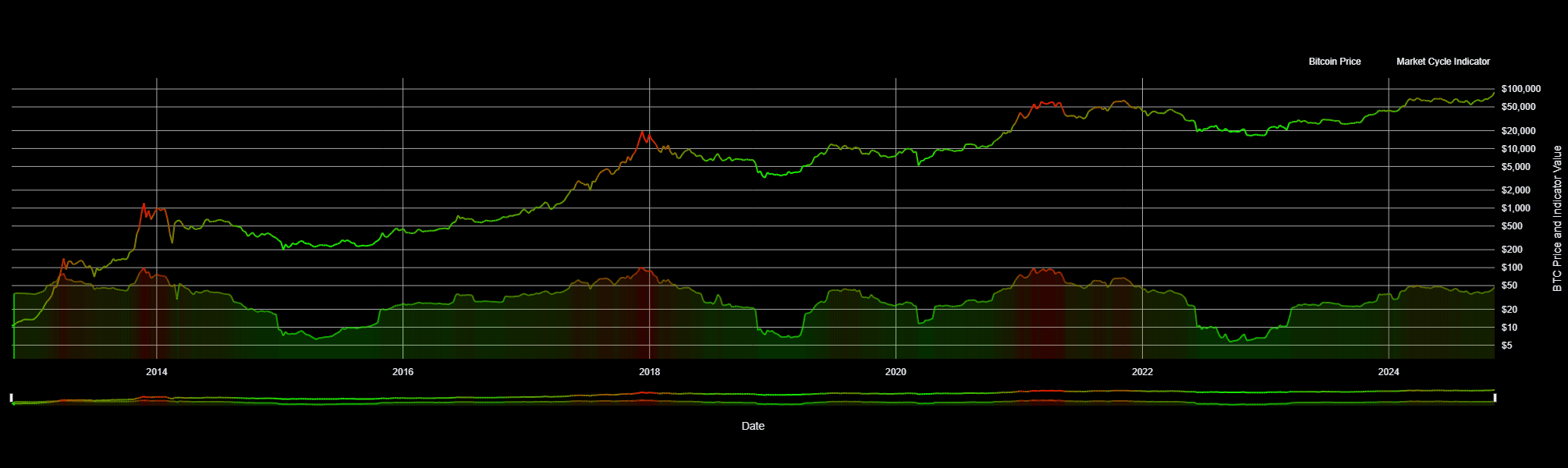Click the 2022 x-axis label
1568x468 pixels.
(1142, 372)
